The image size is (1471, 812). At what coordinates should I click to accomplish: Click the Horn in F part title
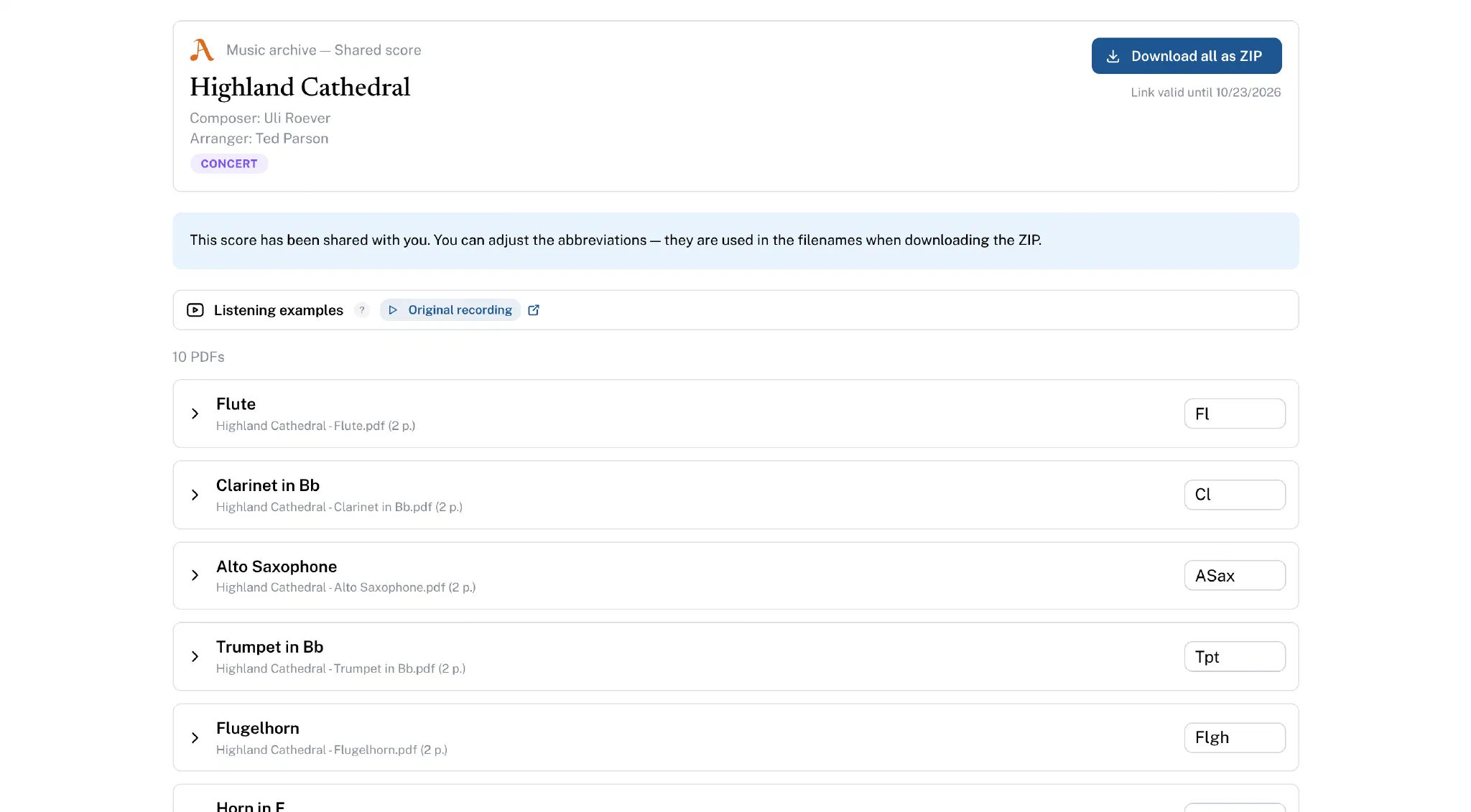251,806
